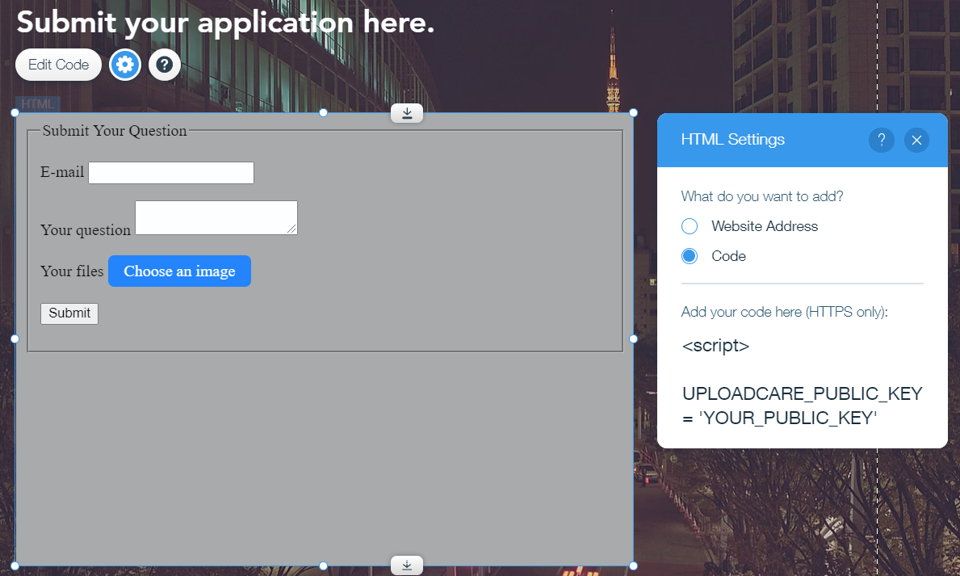Click the Submit Your Question fieldset legend

(x=113, y=131)
